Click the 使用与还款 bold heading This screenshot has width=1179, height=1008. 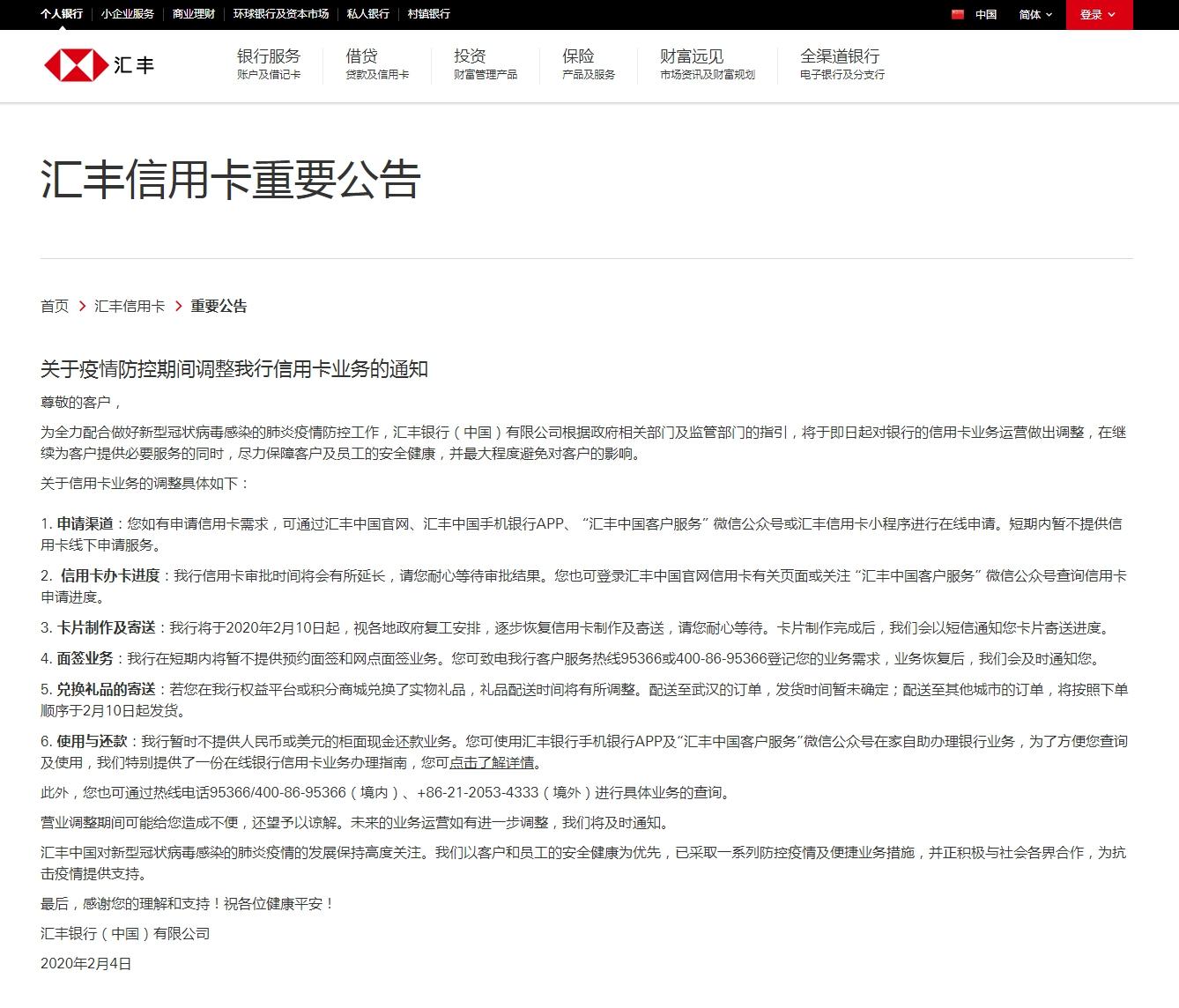pyautogui.click(x=93, y=741)
